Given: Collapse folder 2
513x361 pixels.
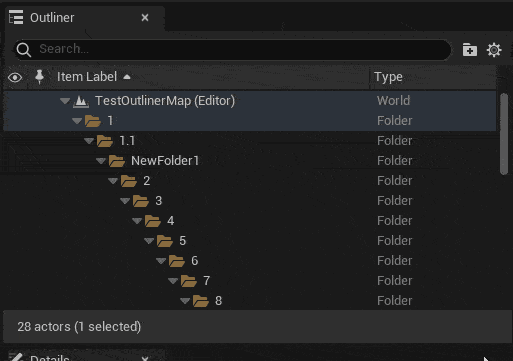Looking at the screenshot, I should (113, 181).
